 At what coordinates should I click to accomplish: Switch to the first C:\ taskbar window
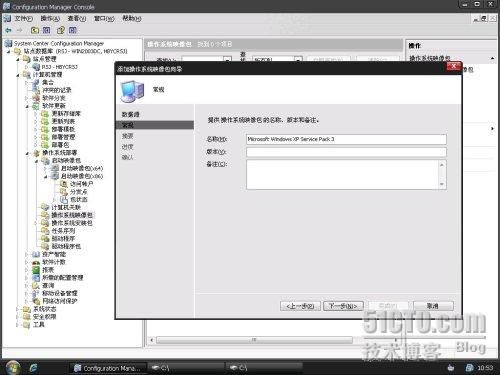[x=186, y=368]
